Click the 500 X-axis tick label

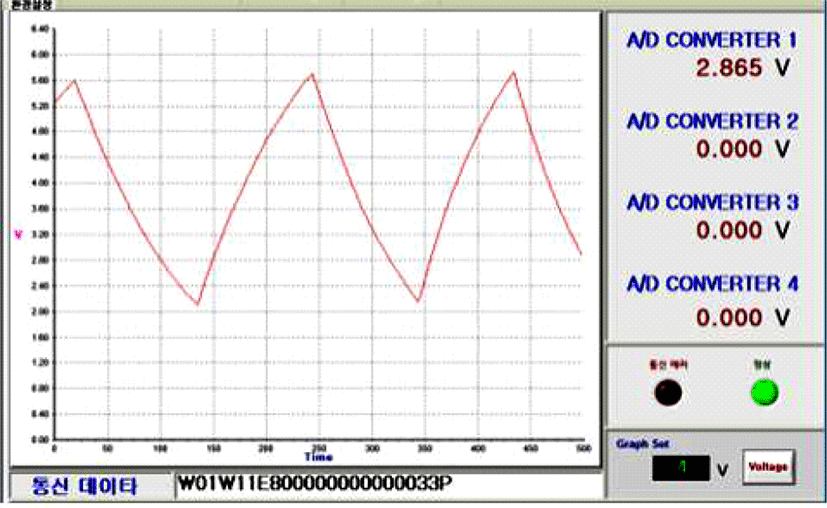coord(583,448)
